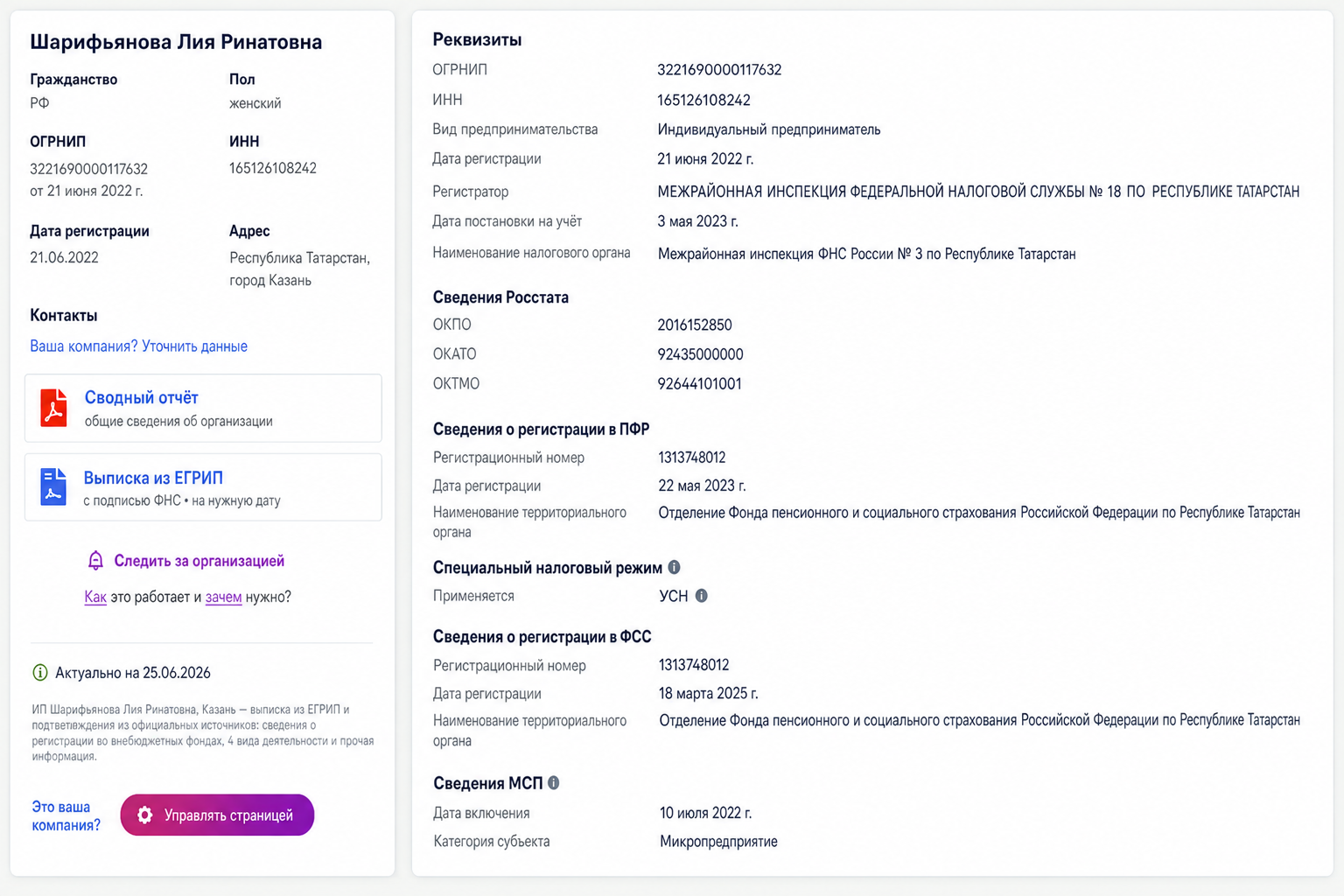
Task: Click the ОКПО value 2016152850
Action: [x=694, y=325]
